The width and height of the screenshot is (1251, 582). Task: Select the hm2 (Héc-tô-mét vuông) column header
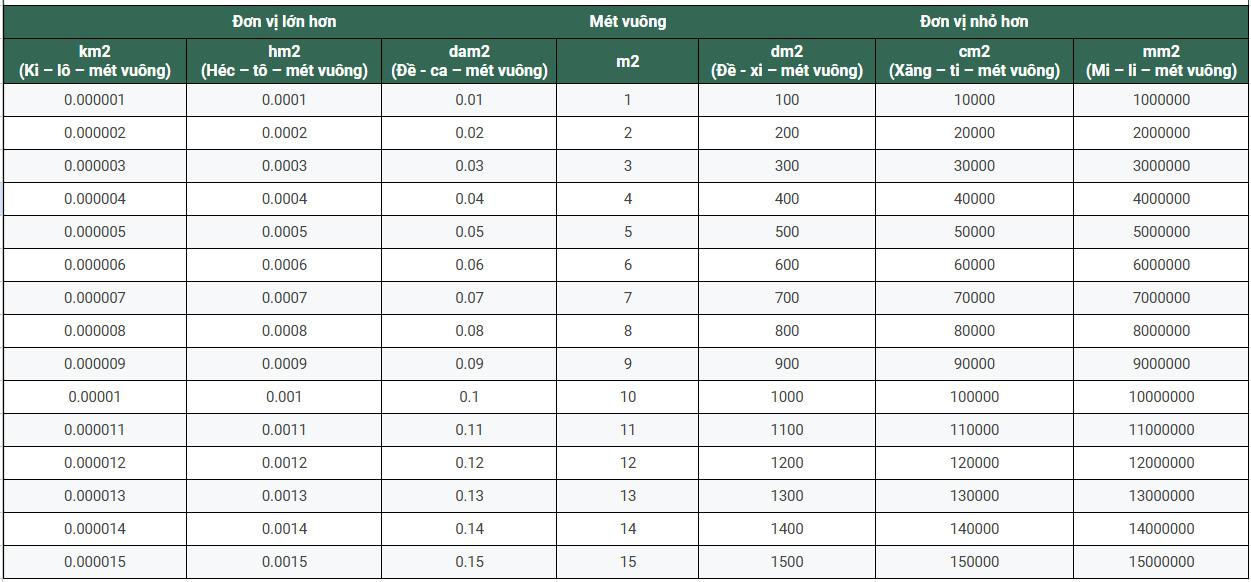coord(284,61)
